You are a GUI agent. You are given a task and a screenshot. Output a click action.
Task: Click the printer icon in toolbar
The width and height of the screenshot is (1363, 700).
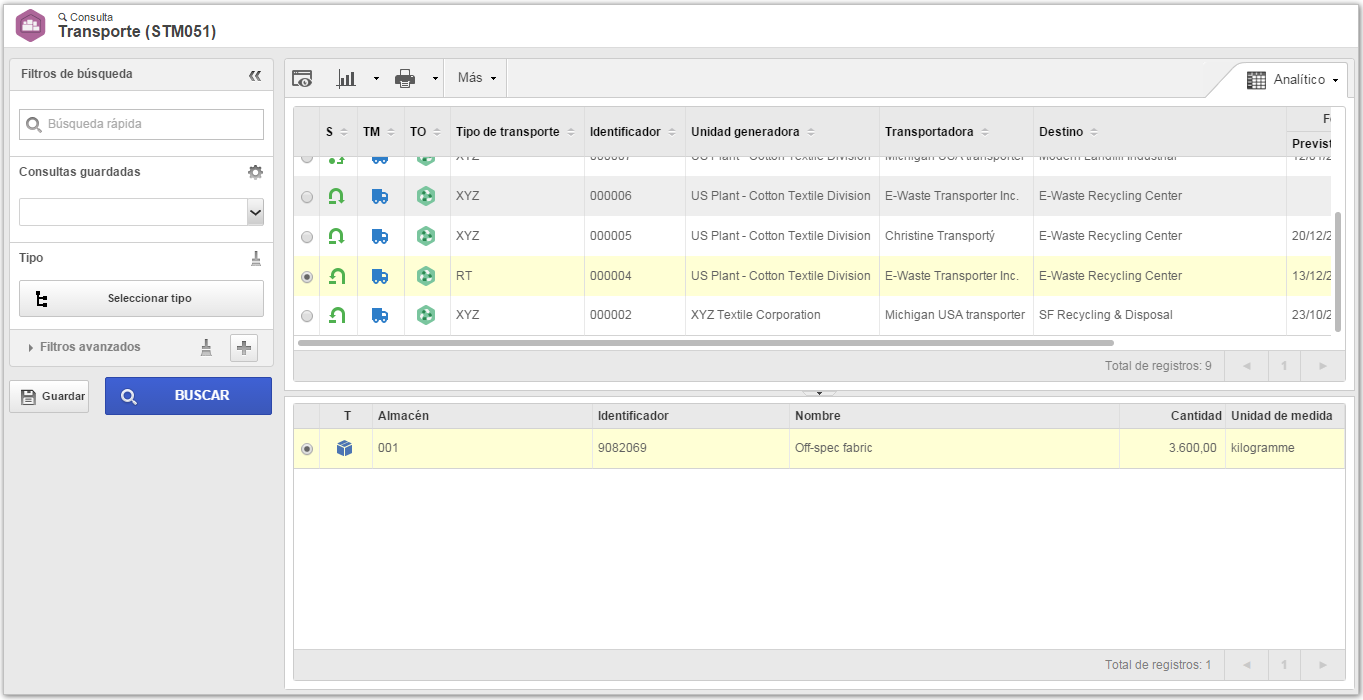click(x=405, y=78)
